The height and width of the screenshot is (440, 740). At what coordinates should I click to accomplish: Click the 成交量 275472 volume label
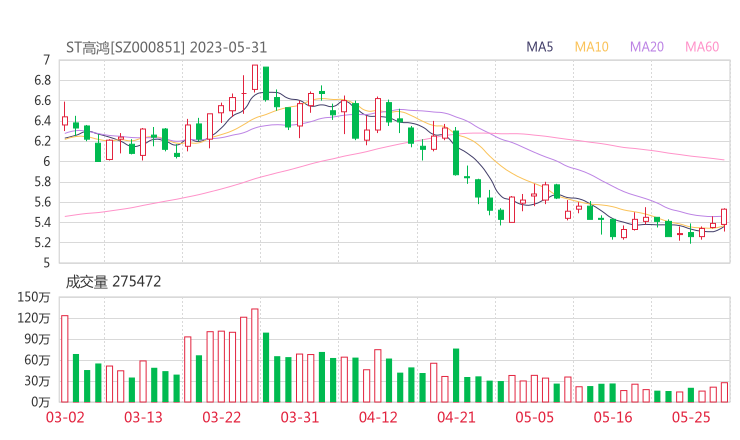113,282
